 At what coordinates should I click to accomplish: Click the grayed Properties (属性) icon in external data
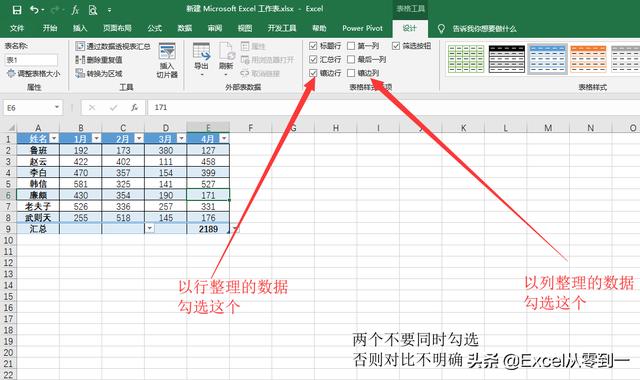coord(245,46)
